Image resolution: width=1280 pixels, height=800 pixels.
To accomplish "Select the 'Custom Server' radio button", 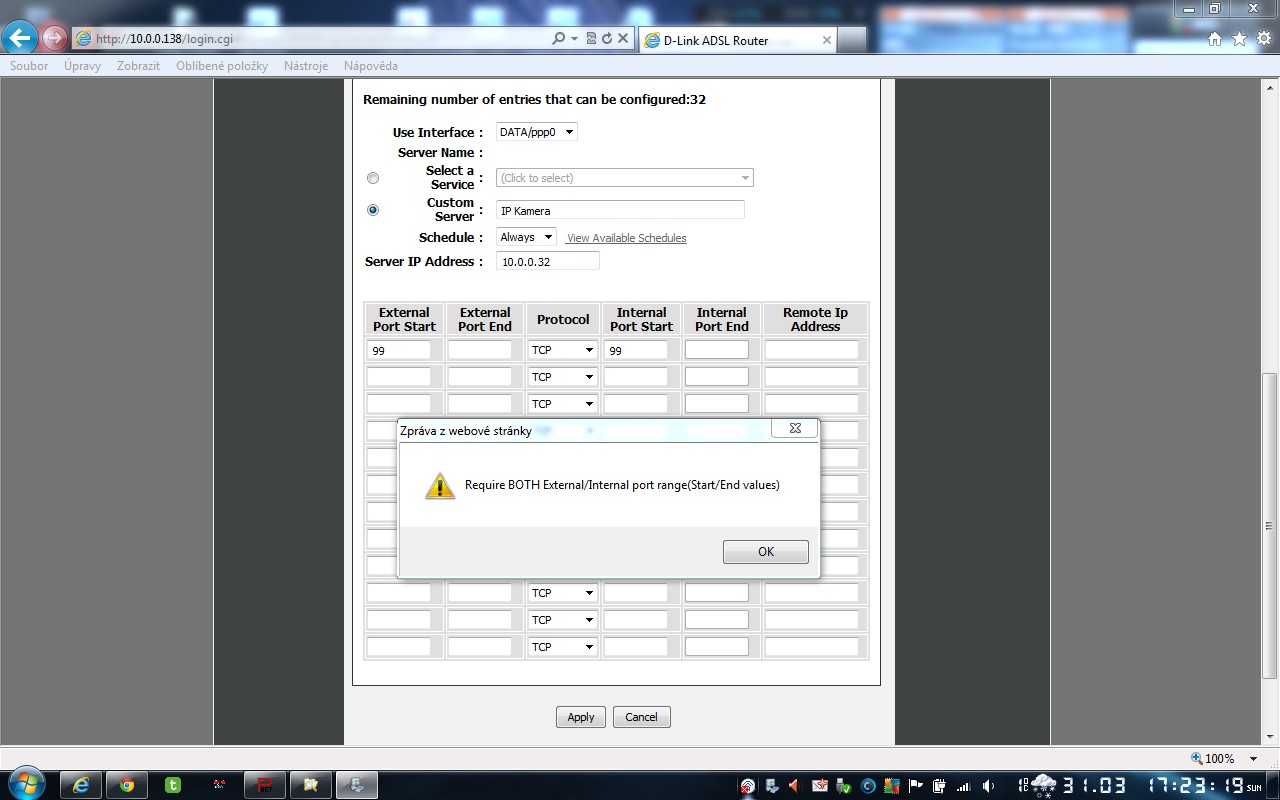I will tap(373, 210).
